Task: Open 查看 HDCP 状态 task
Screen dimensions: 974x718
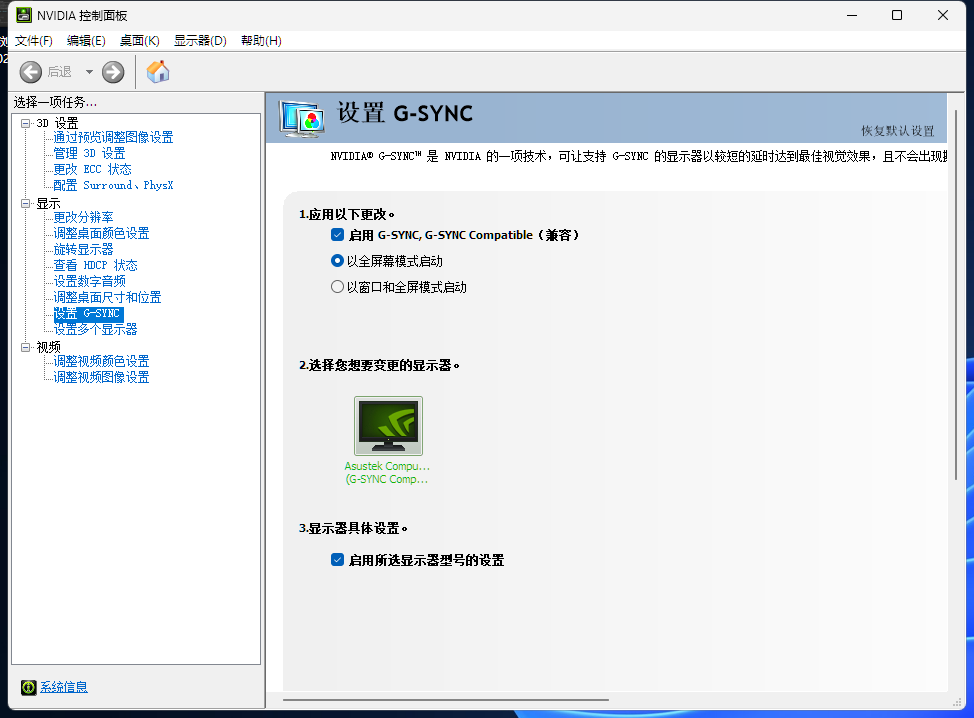Action: 96,265
